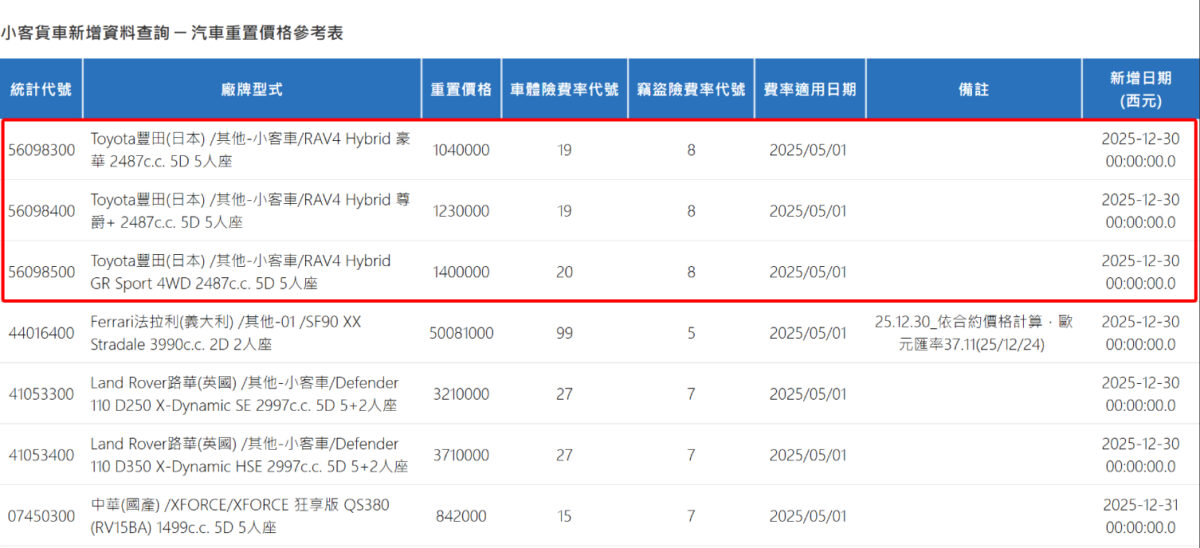Select the RAV4 Hybrid GR Sport 4WD entry
The width and height of the screenshot is (1200, 548).
tap(241, 272)
